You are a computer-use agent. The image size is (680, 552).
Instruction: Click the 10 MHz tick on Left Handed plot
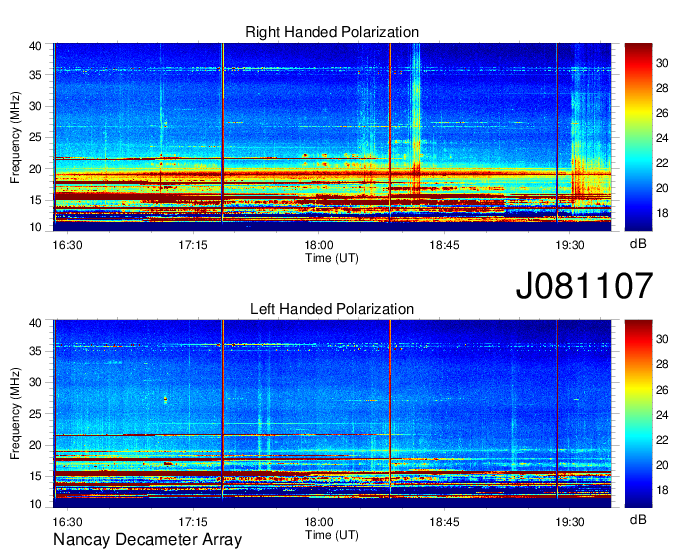coord(36,504)
